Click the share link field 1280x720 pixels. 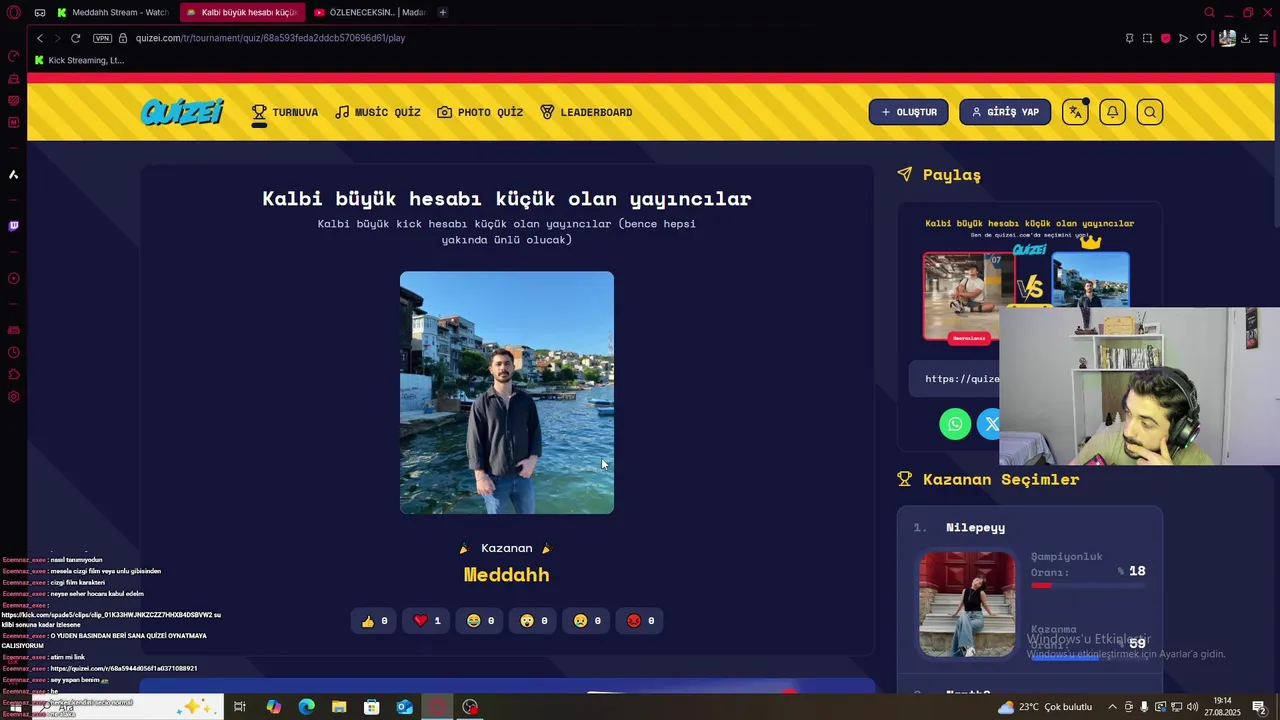click(954, 379)
